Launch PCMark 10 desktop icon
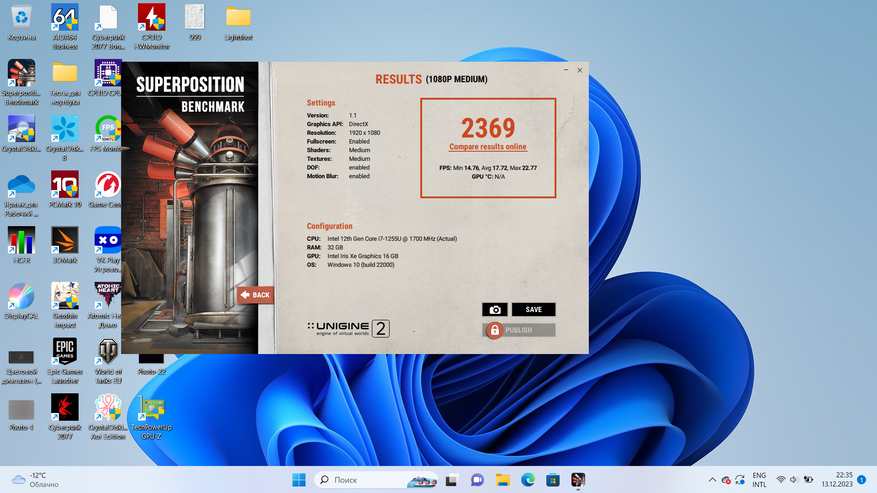The image size is (877, 493). coord(64,190)
